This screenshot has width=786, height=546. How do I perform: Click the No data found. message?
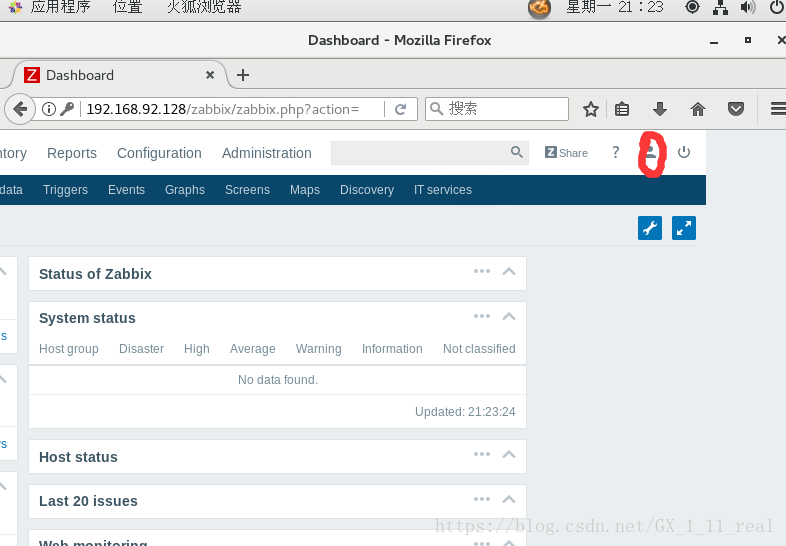click(x=278, y=380)
